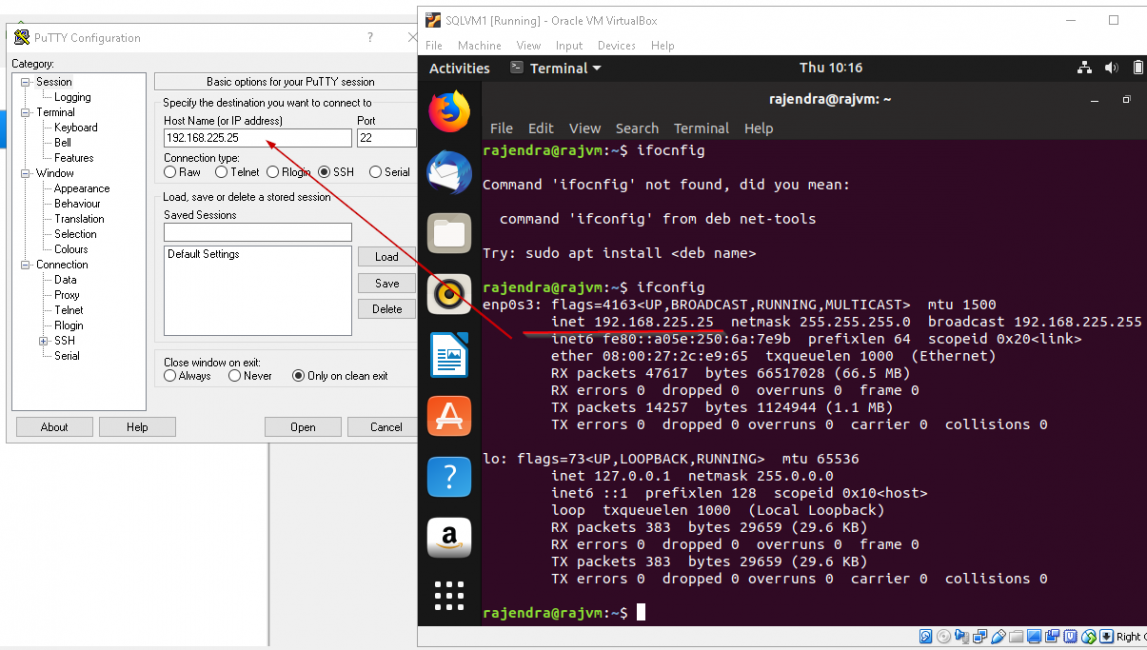Image resolution: width=1147 pixels, height=650 pixels.
Task: Click the Load button for saved sessions
Action: pos(386,256)
